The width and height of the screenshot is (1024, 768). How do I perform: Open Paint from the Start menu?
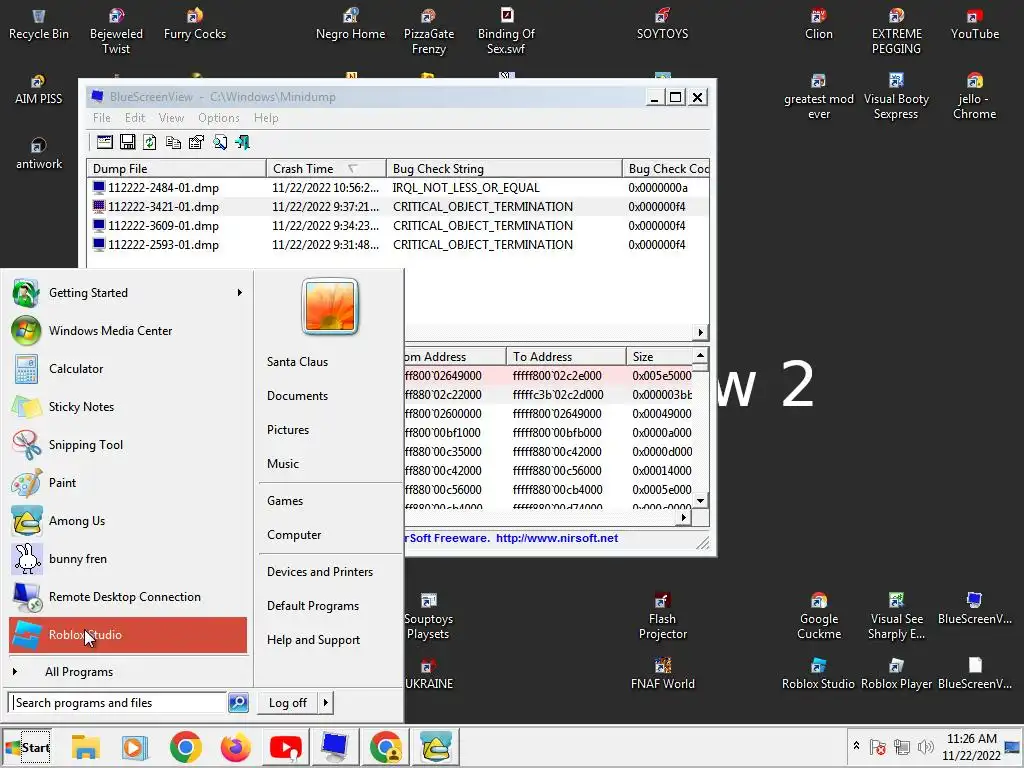(128, 483)
